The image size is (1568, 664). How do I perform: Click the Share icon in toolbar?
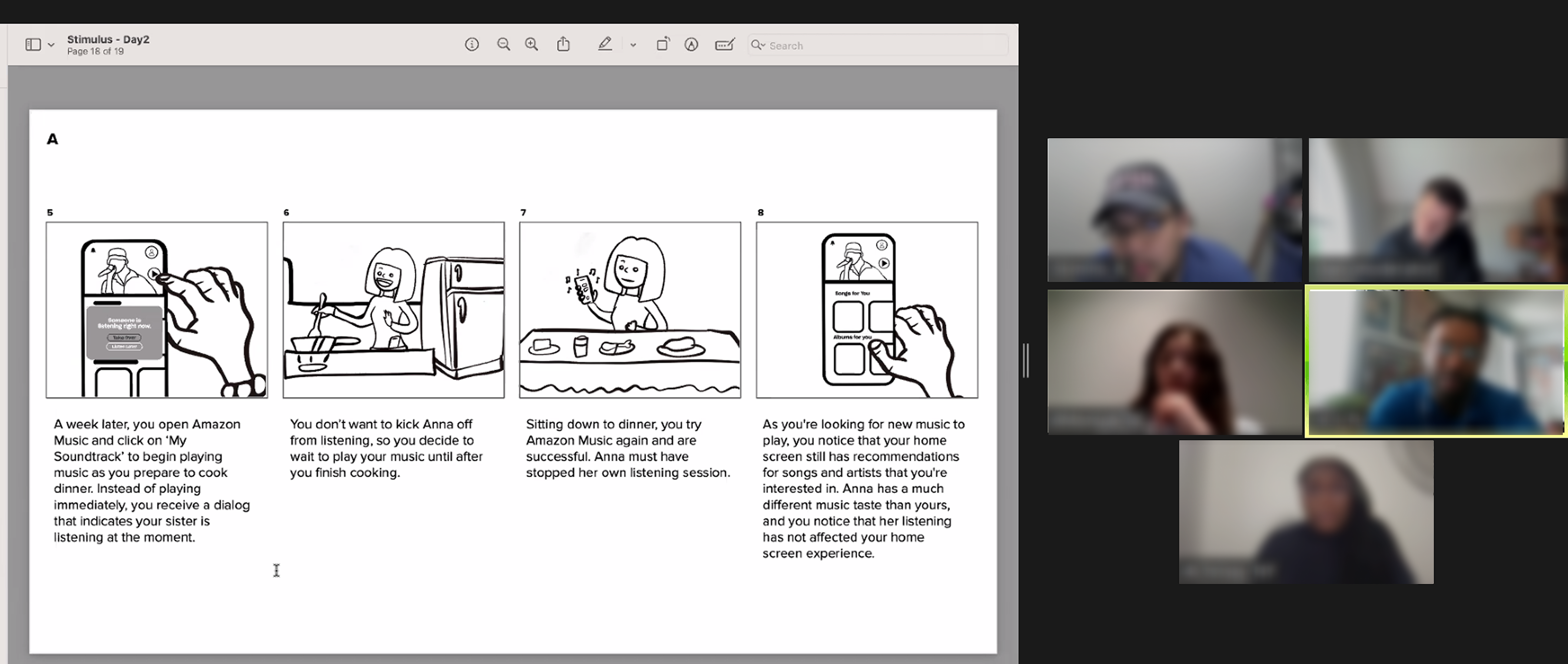(564, 44)
